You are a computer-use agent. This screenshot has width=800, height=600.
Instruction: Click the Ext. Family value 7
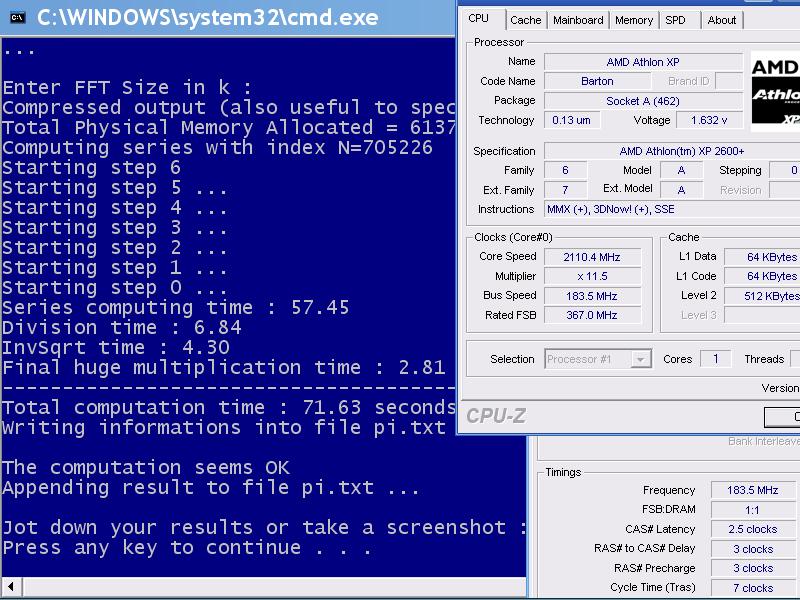pyautogui.click(x=565, y=190)
